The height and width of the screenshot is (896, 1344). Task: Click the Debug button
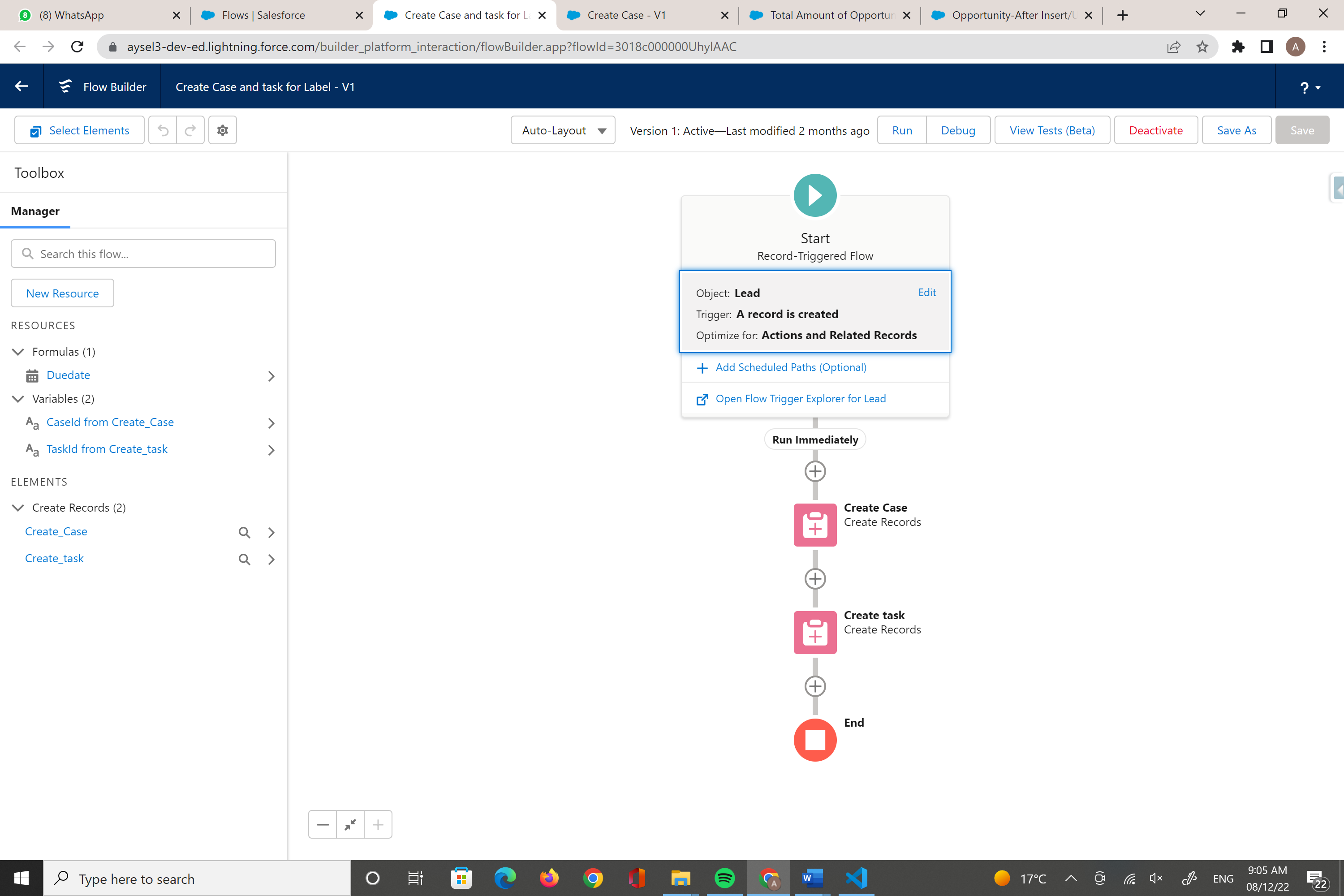click(958, 130)
